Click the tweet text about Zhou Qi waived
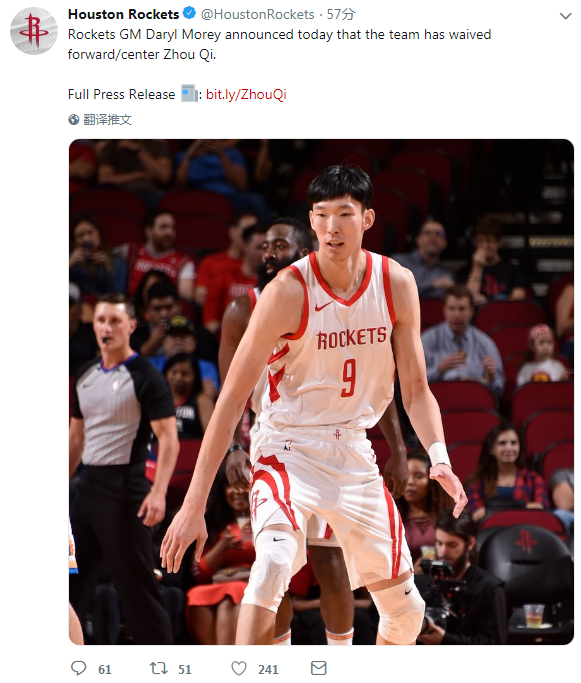The width and height of the screenshot is (581, 683). coord(280,44)
